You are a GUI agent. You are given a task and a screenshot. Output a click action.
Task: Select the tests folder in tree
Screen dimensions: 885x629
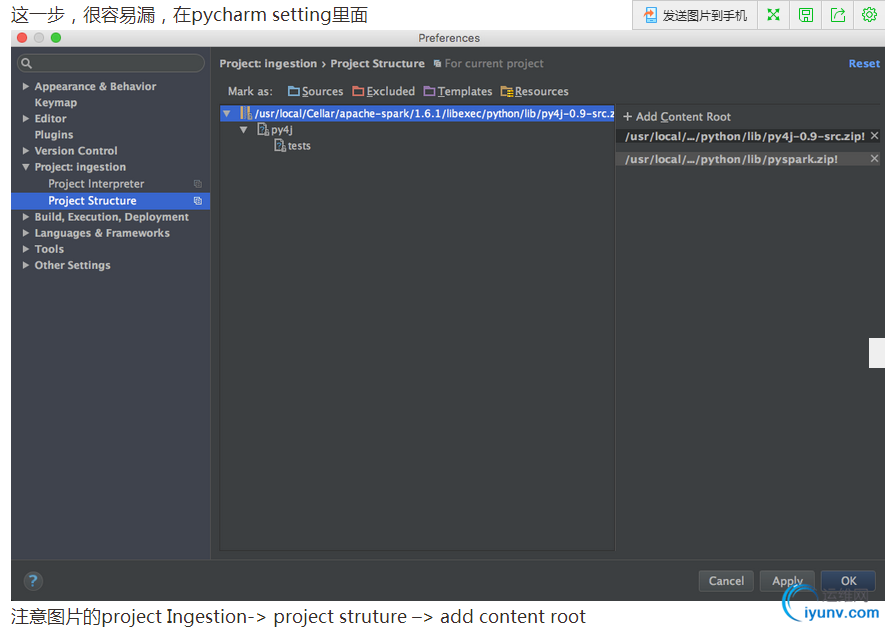299,146
